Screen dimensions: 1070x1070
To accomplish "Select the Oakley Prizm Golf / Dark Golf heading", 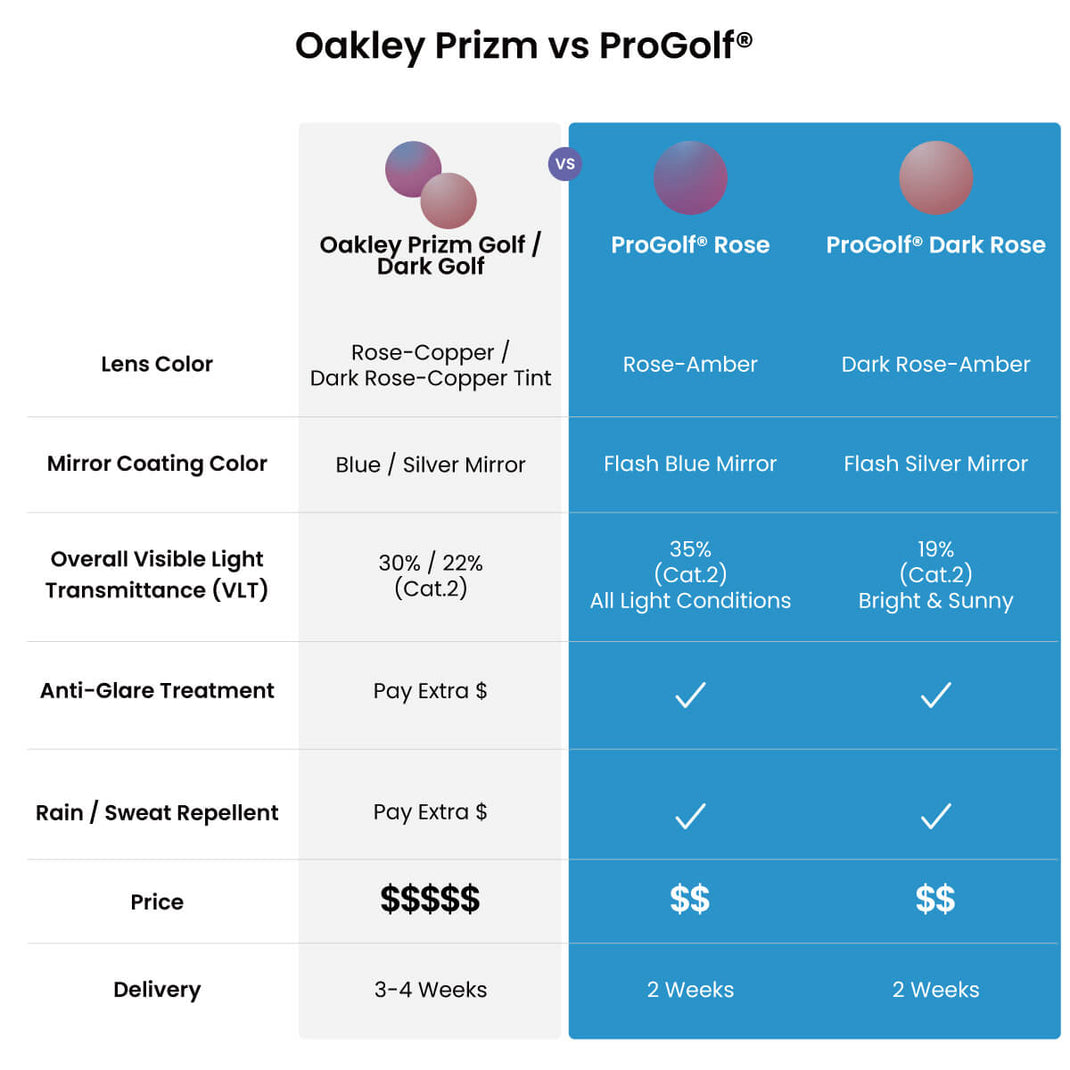I will (x=431, y=255).
